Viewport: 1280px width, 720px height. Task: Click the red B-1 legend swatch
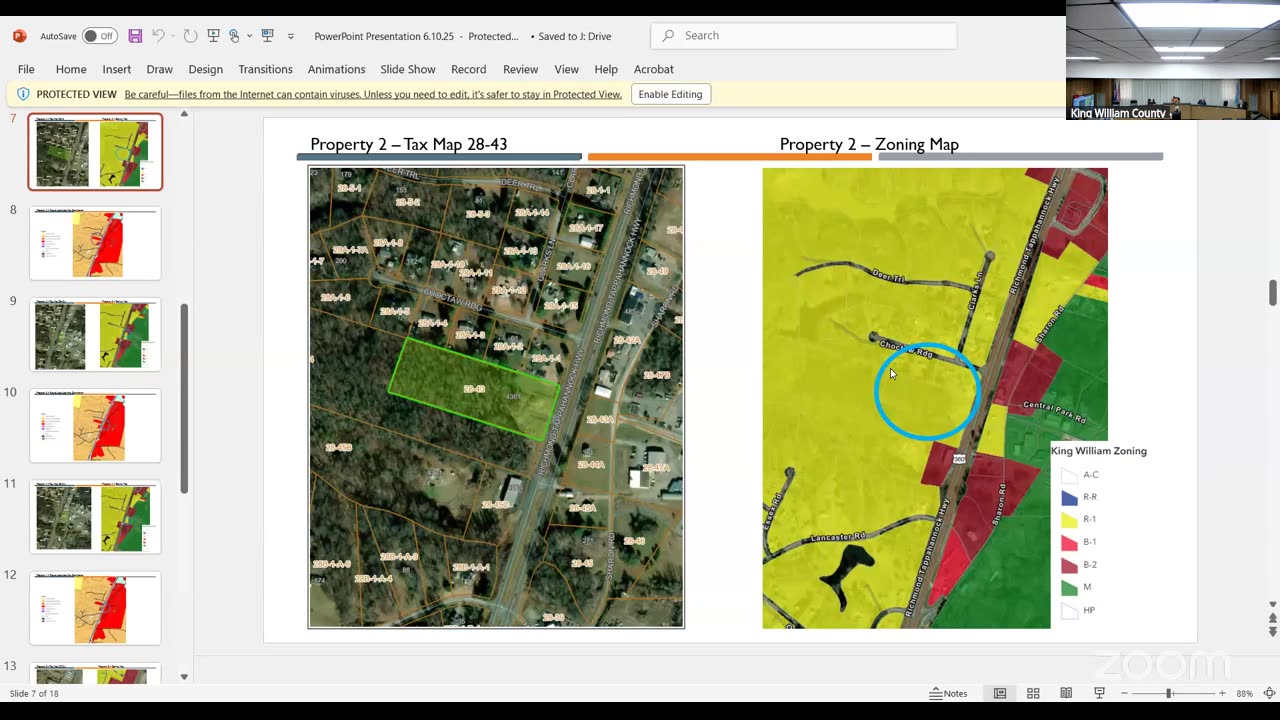[1069, 542]
